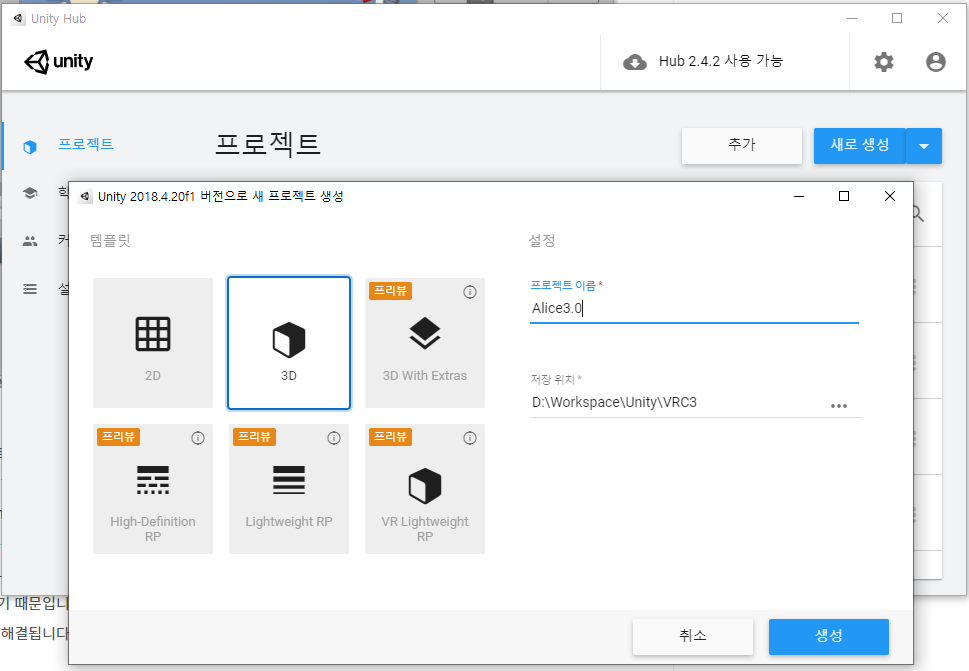Open Hub settings gear icon
Viewport: 969px width, 671px height.
tap(884, 62)
